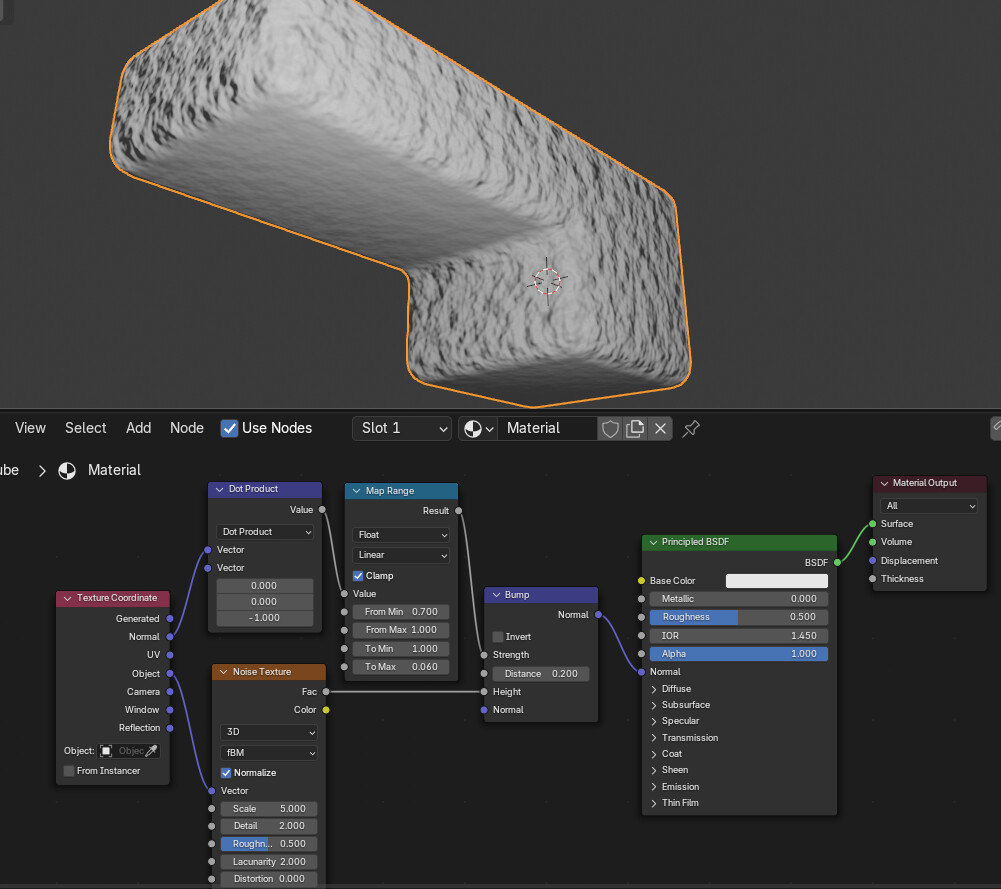Screen dimensions: 1001x889
Task: Collapse the Dot Product node
Action: coord(220,489)
